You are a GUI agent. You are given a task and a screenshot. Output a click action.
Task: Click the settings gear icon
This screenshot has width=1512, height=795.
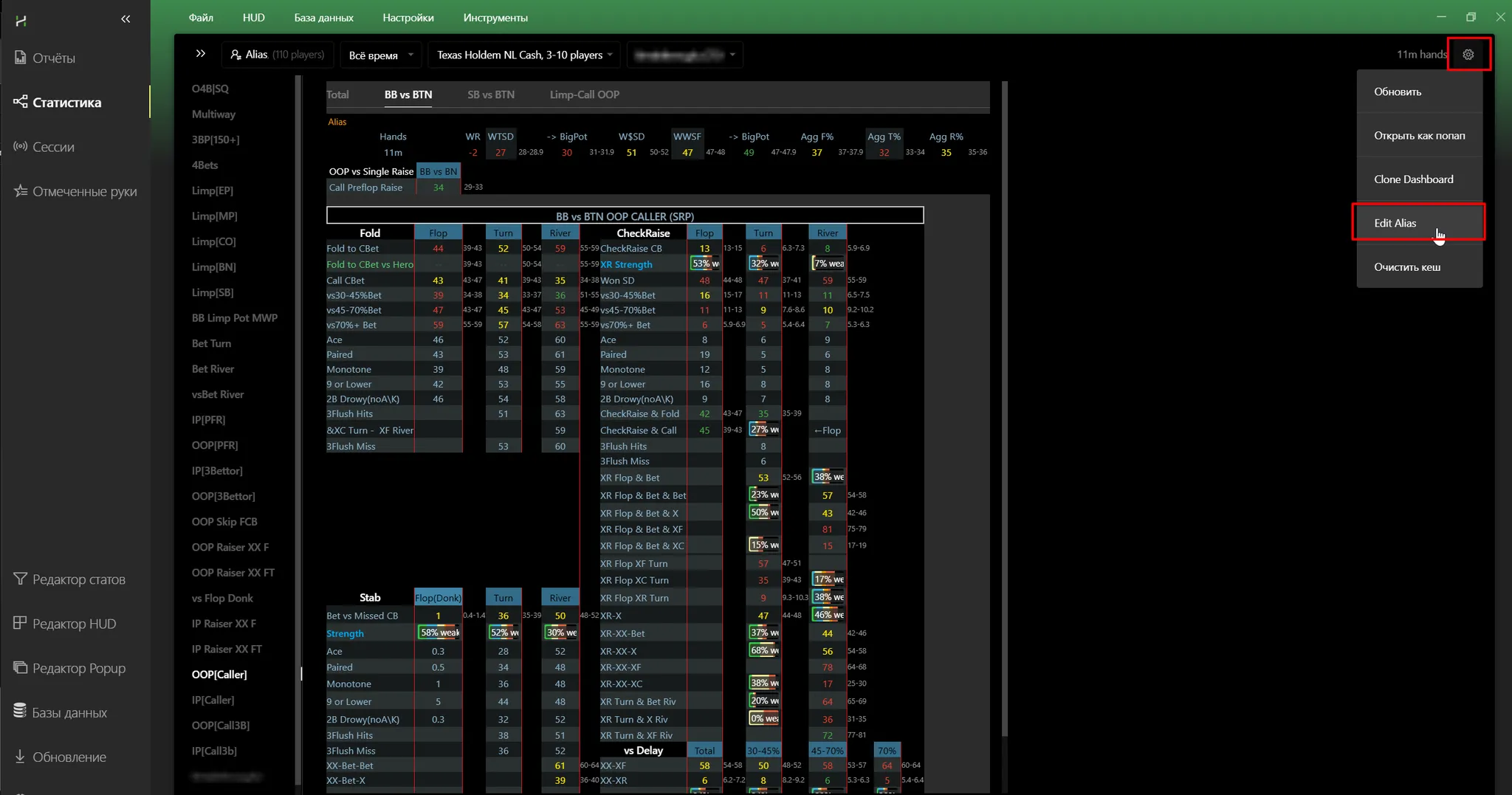(1468, 55)
